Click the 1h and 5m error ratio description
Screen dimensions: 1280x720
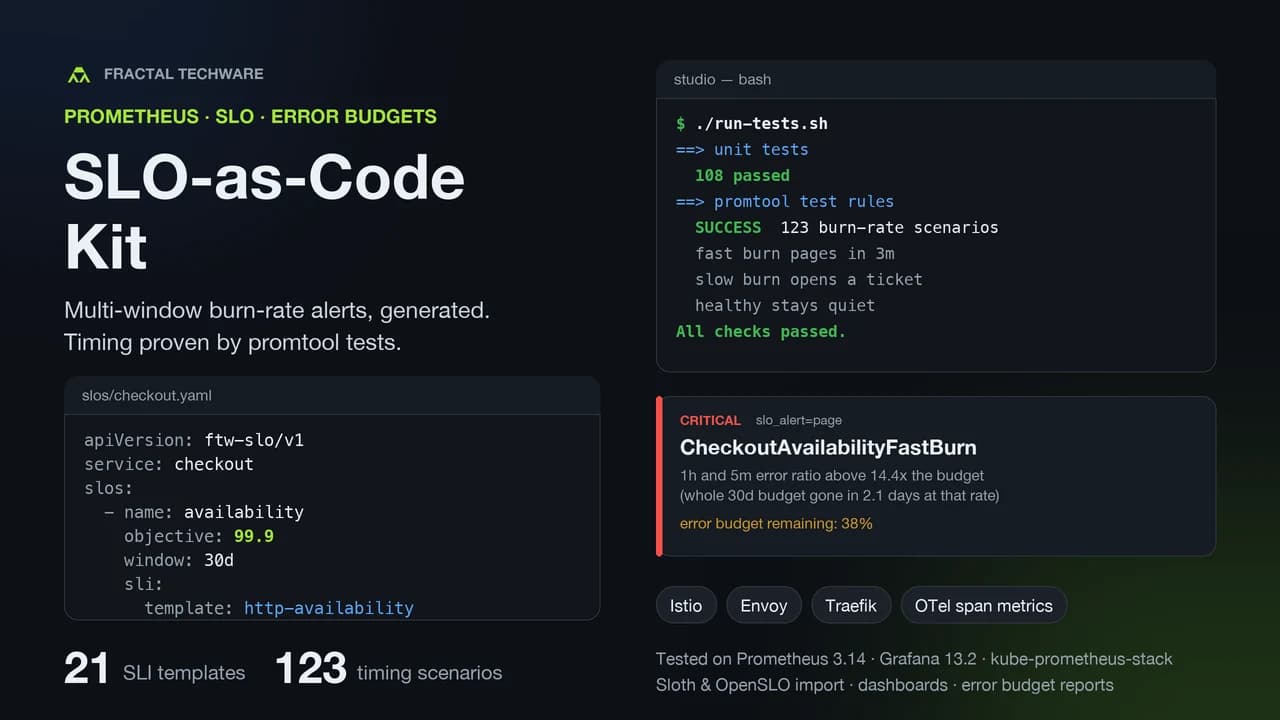point(832,475)
